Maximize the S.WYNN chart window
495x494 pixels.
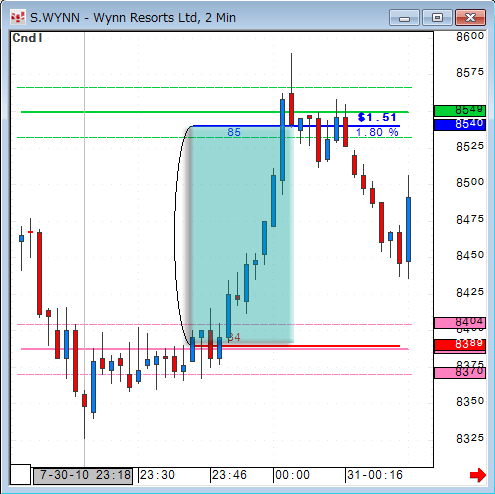click(437, 18)
